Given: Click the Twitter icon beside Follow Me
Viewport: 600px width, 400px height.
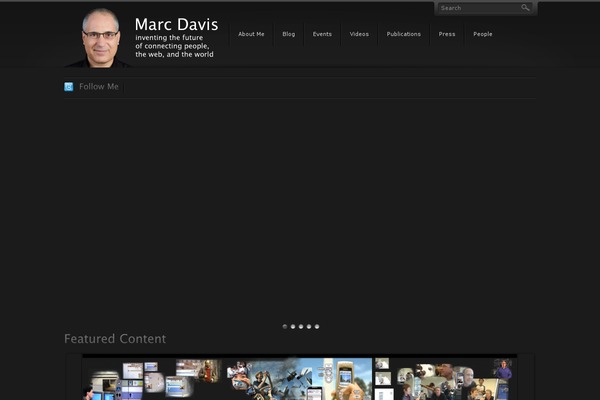Looking at the screenshot, I should [x=68, y=87].
